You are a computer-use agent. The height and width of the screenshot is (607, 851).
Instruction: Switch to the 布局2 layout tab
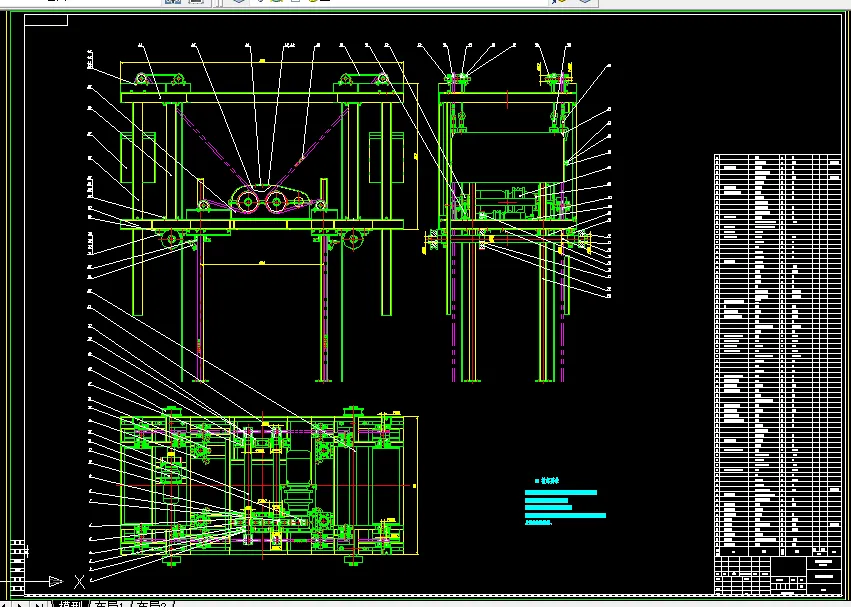pos(153,604)
